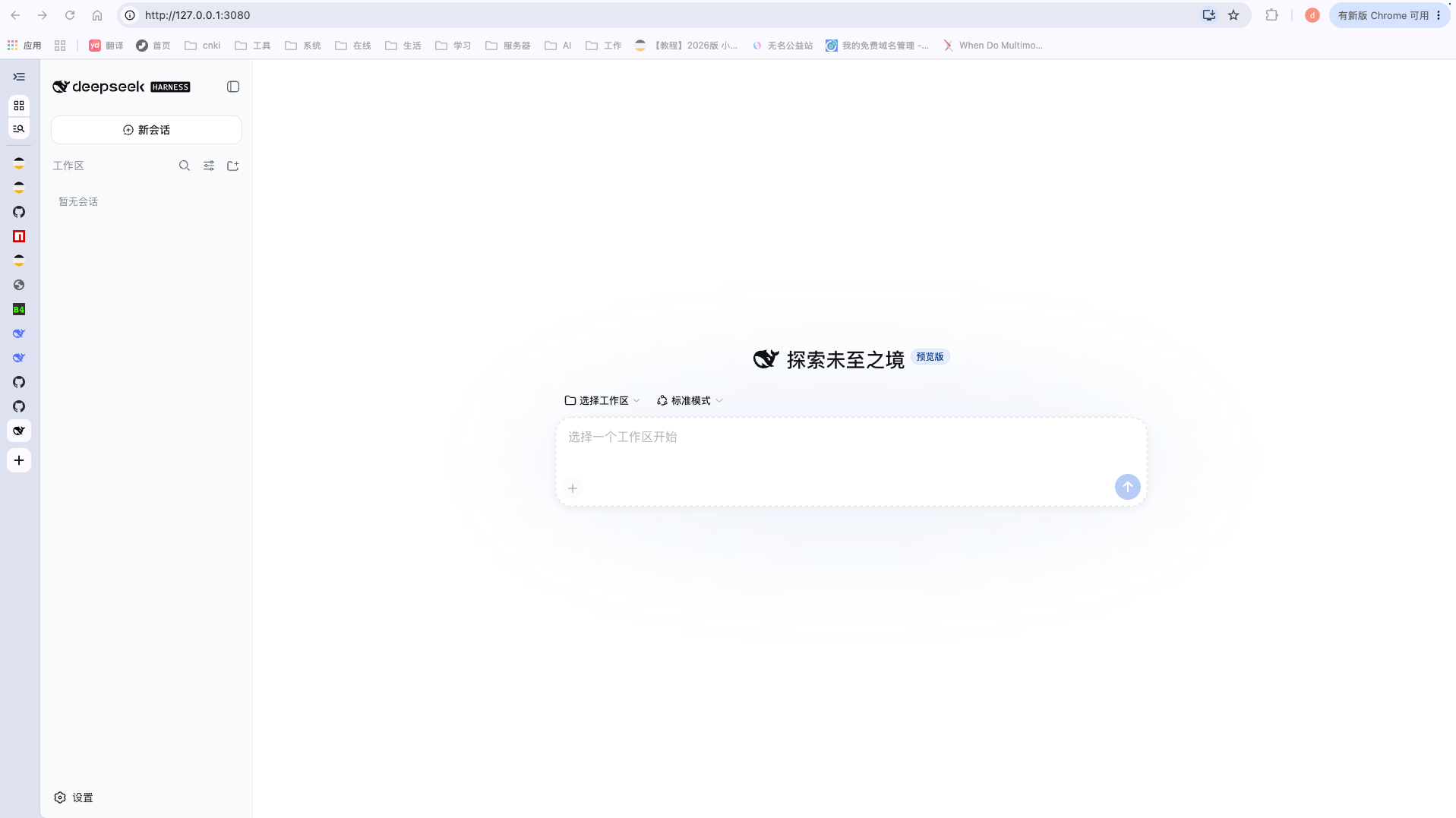Send the message with the arrow button

click(x=1127, y=487)
